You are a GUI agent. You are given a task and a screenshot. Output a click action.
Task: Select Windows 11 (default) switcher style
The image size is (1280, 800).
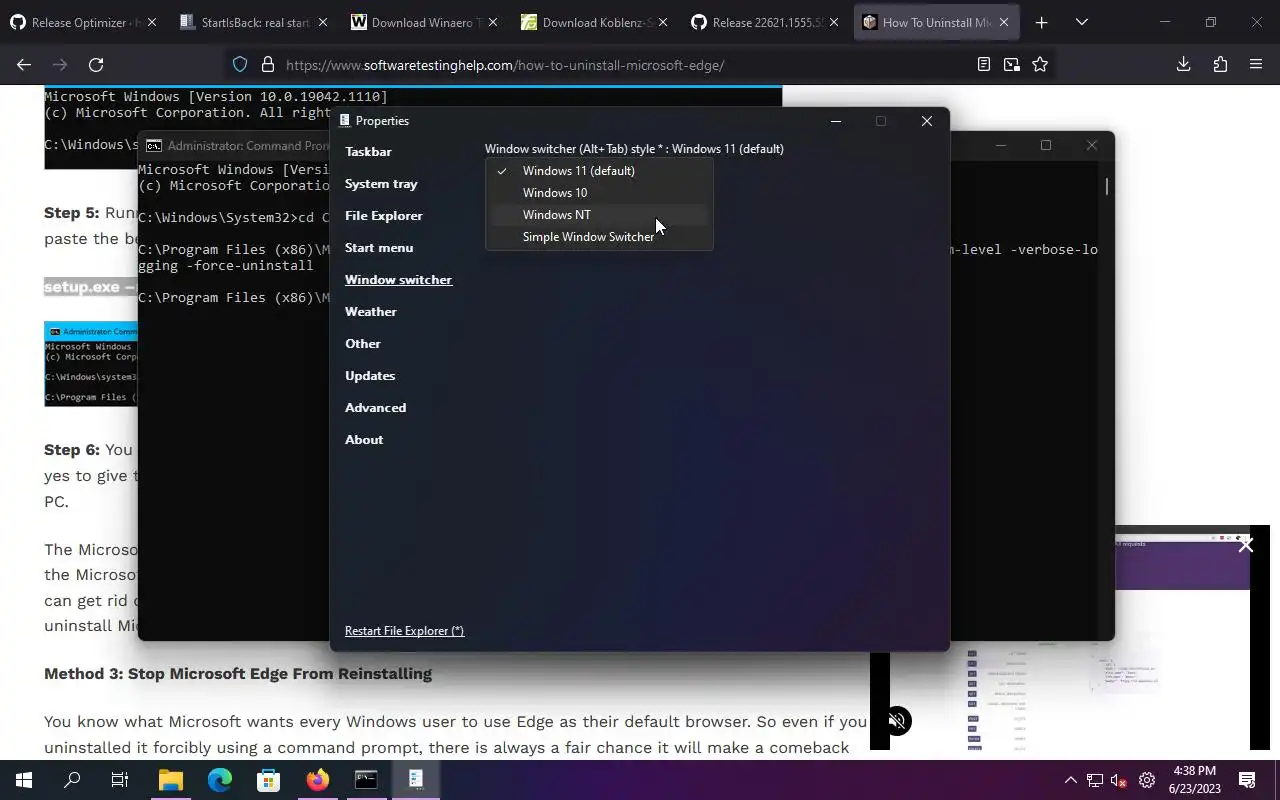click(599, 171)
